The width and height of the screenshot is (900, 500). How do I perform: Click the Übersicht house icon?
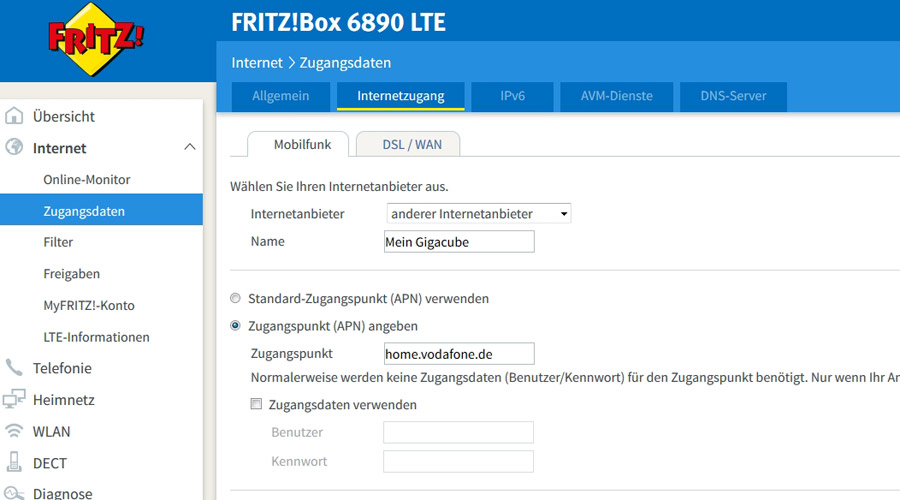pyautogui.click(x=14, y=115)
